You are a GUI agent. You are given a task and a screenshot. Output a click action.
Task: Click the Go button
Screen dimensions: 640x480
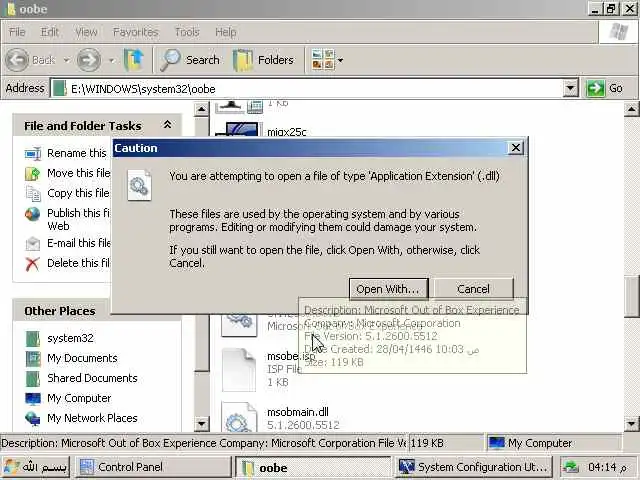pyautogui.click(x=605, y=88)
